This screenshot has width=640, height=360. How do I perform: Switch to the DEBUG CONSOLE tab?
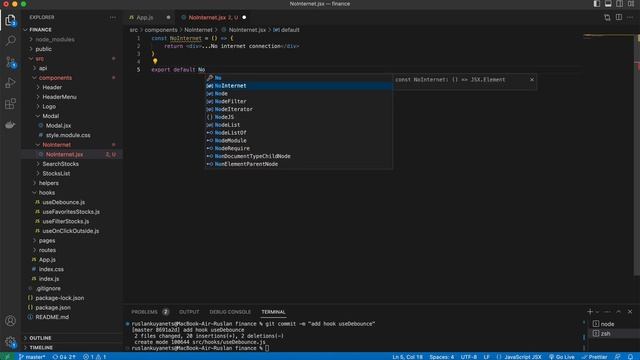[x=230, y=312]
